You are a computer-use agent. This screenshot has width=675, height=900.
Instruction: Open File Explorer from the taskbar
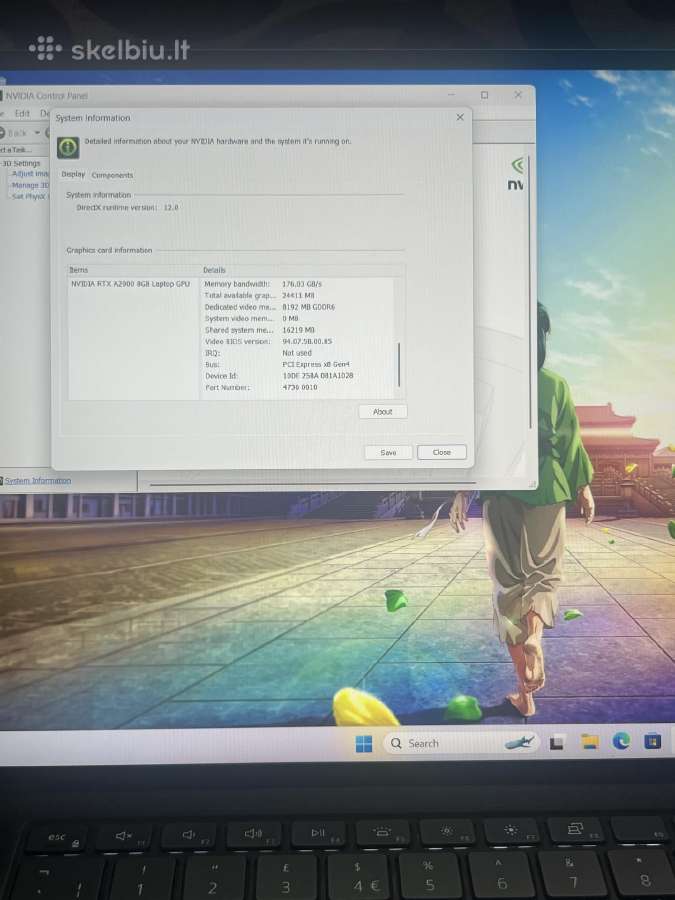click(x=589, y=742)
